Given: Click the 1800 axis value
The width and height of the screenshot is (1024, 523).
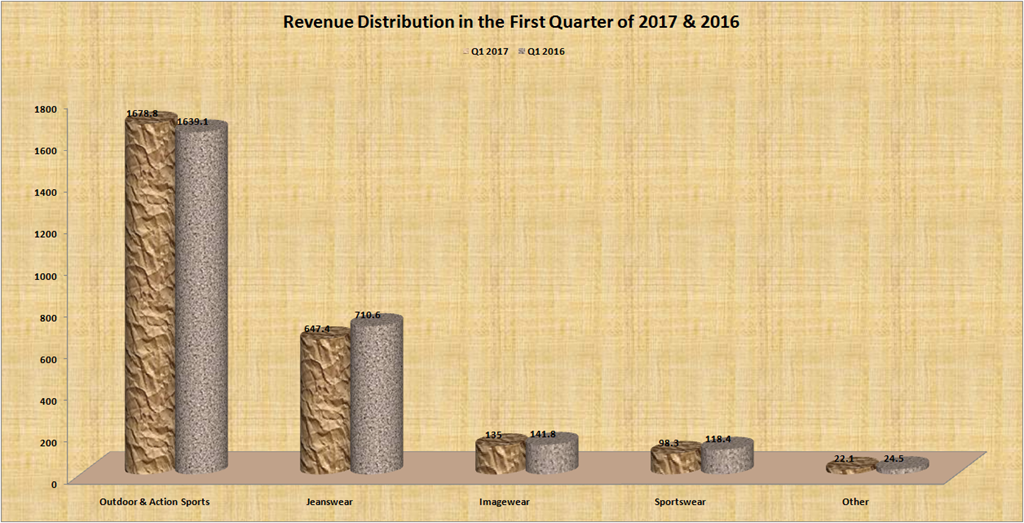Looking at the screenshot, I should (46, 108).
